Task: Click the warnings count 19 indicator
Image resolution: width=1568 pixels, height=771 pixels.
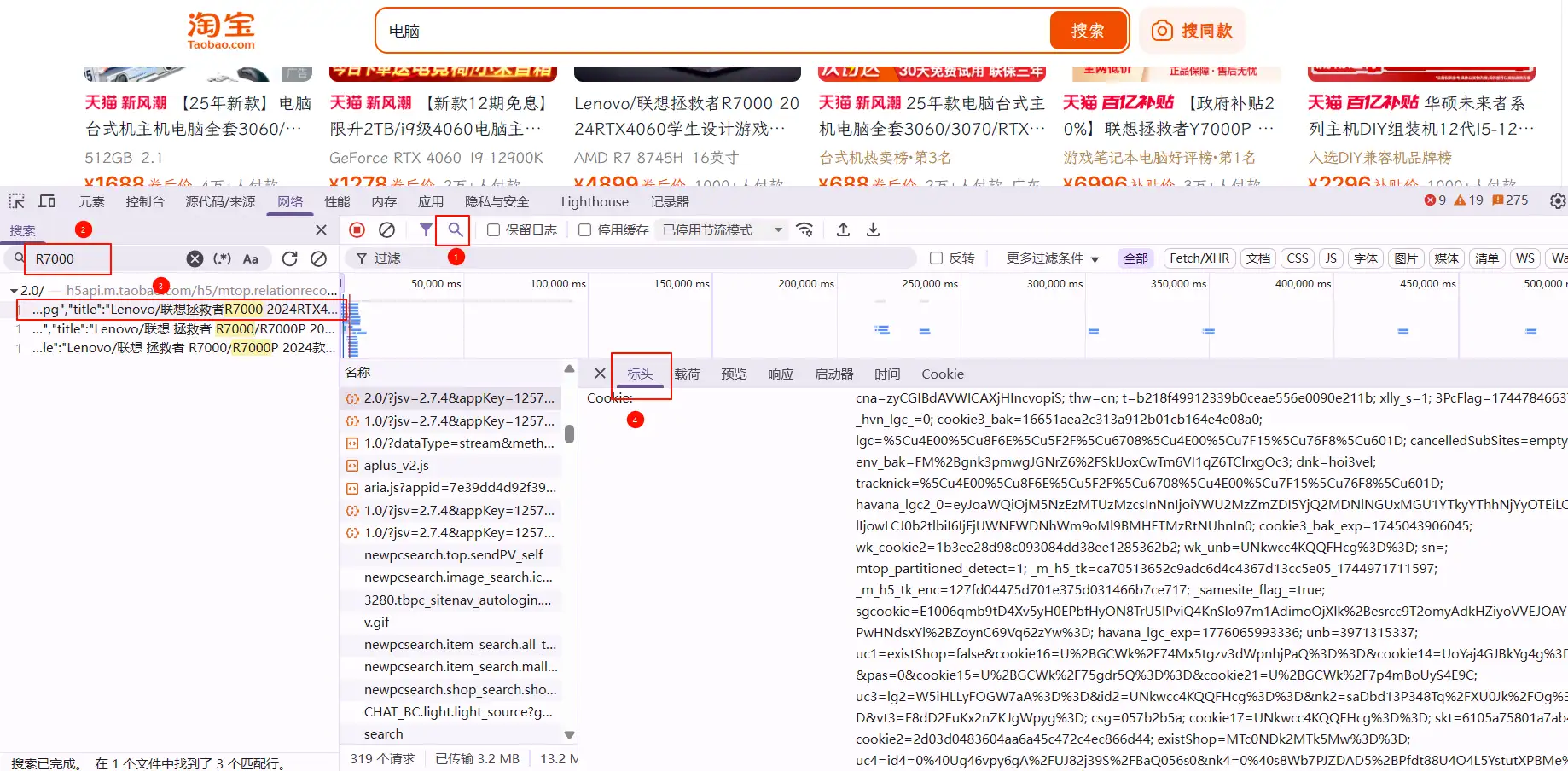Action: click(1469, 200)
